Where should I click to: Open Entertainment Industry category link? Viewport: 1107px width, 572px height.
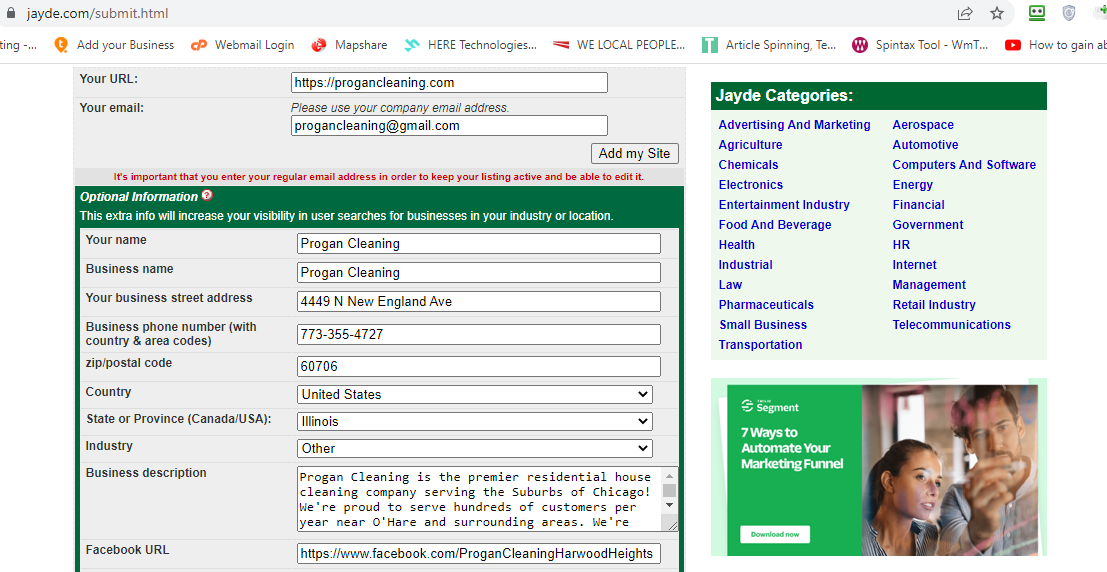click(784, 205)
